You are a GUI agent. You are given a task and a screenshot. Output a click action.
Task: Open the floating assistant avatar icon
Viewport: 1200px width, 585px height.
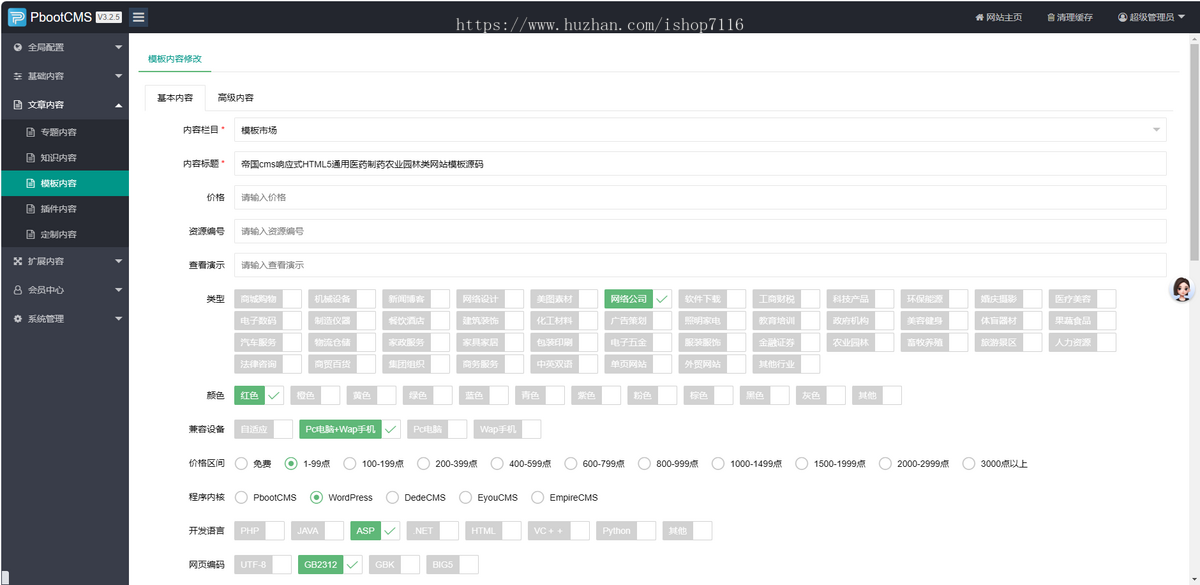(x=1183, y=290)
